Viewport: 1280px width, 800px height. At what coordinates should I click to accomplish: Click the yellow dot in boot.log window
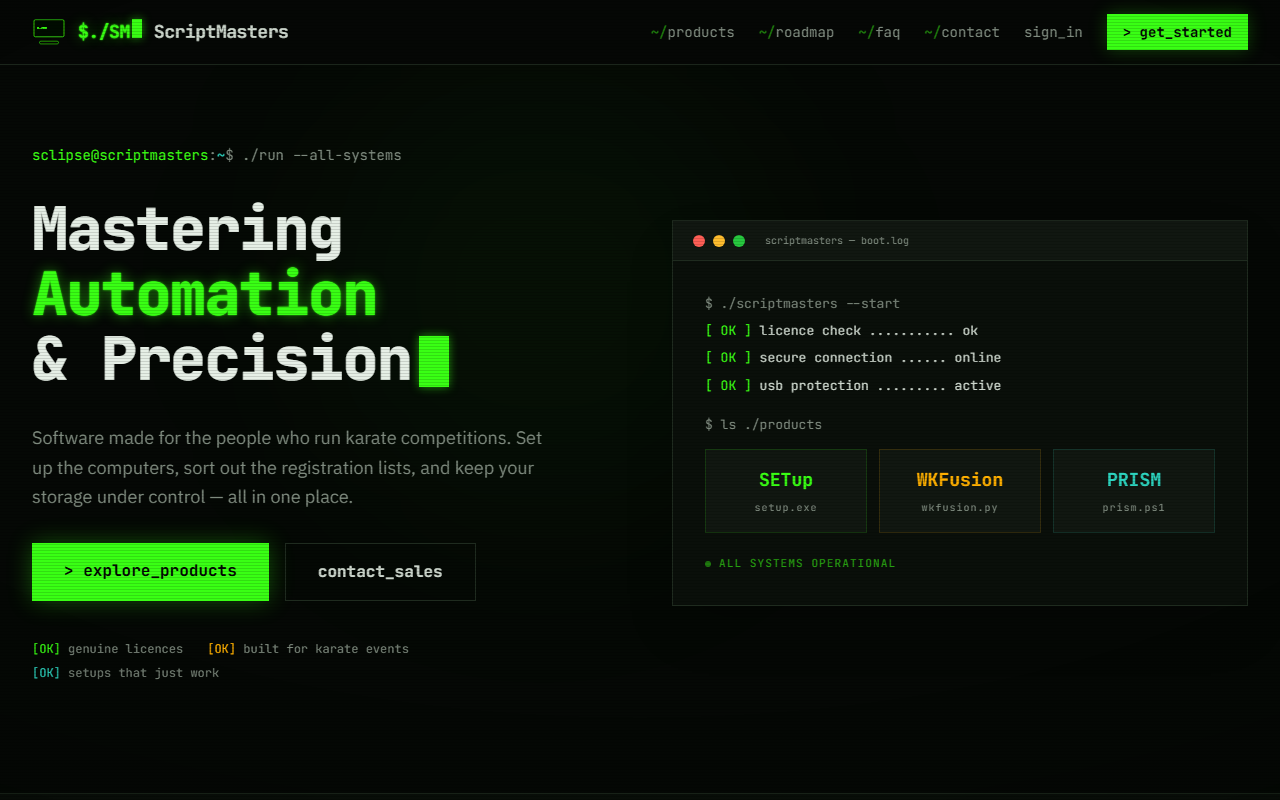pyautogui.click(x=719, y=241)
